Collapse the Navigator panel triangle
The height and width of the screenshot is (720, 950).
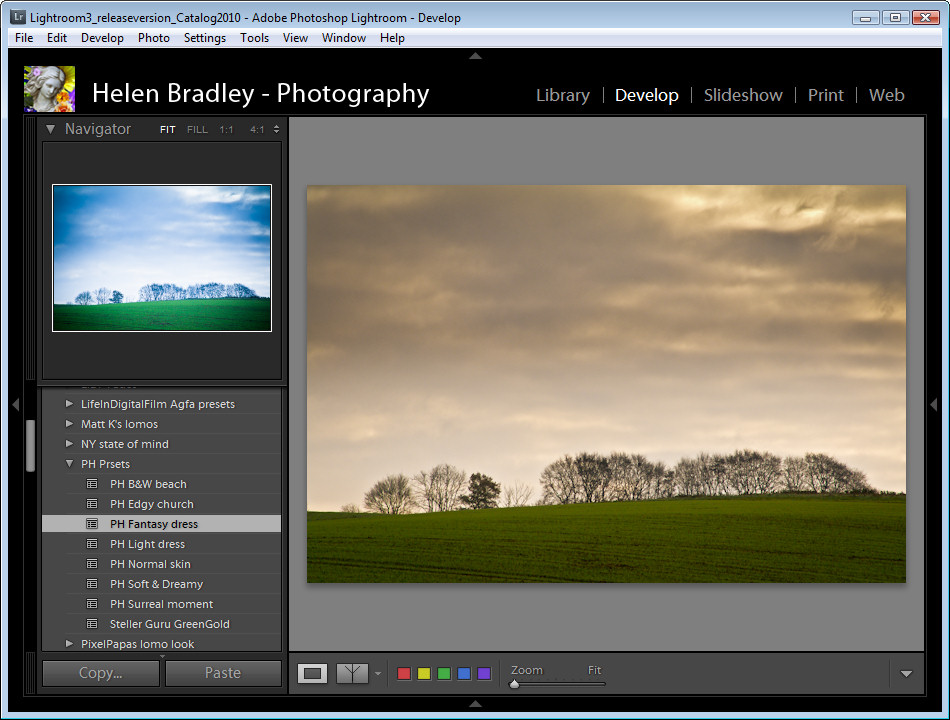[x=50, y=129]
